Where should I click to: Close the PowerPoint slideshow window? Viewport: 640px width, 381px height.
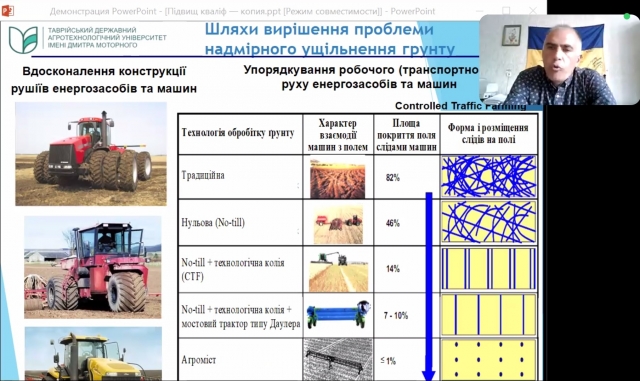[533, 11]
